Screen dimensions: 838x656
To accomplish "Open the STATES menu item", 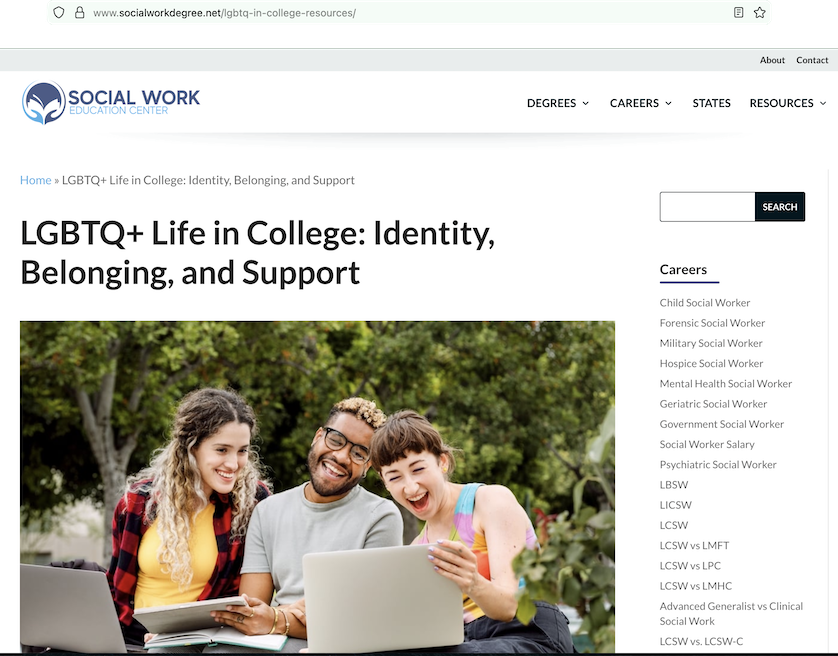I will coord(711,103).
